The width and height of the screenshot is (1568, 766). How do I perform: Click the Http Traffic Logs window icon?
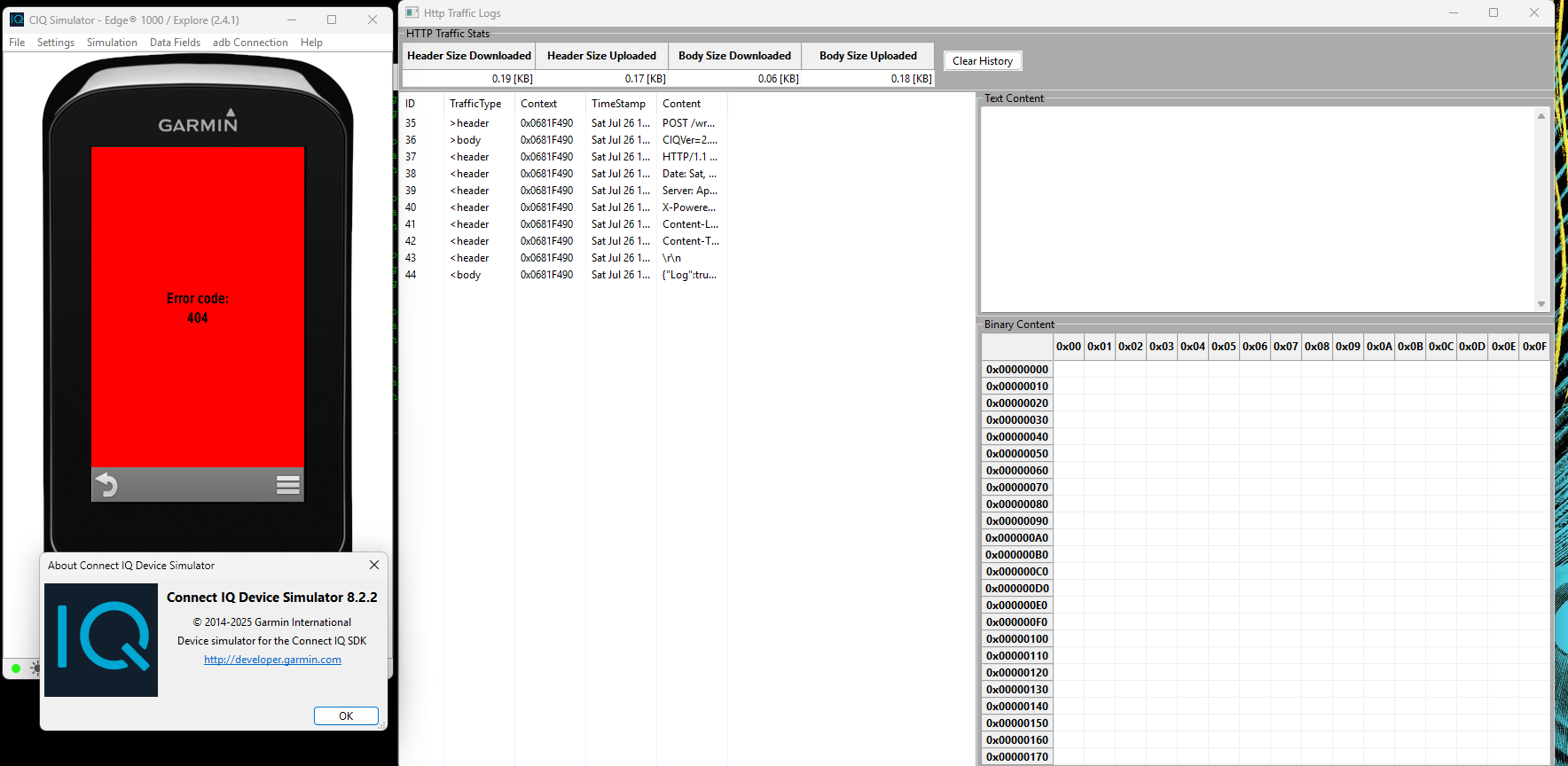[x=412, y=12]
